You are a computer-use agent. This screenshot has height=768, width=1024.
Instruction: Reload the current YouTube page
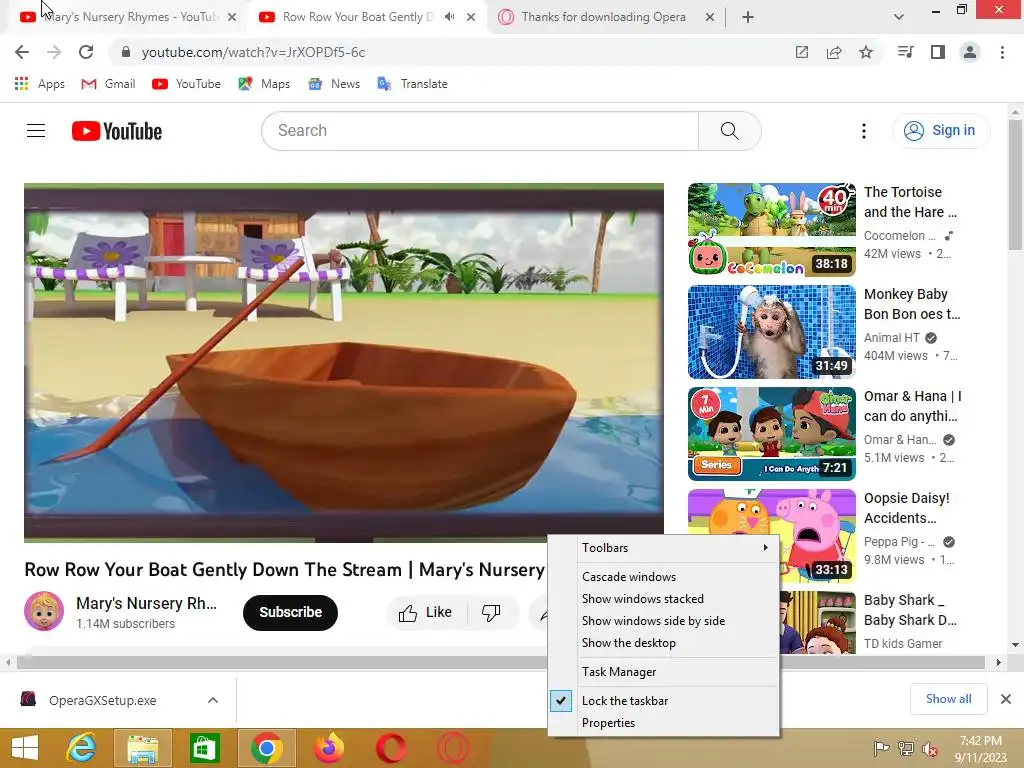tap(86, 52)
